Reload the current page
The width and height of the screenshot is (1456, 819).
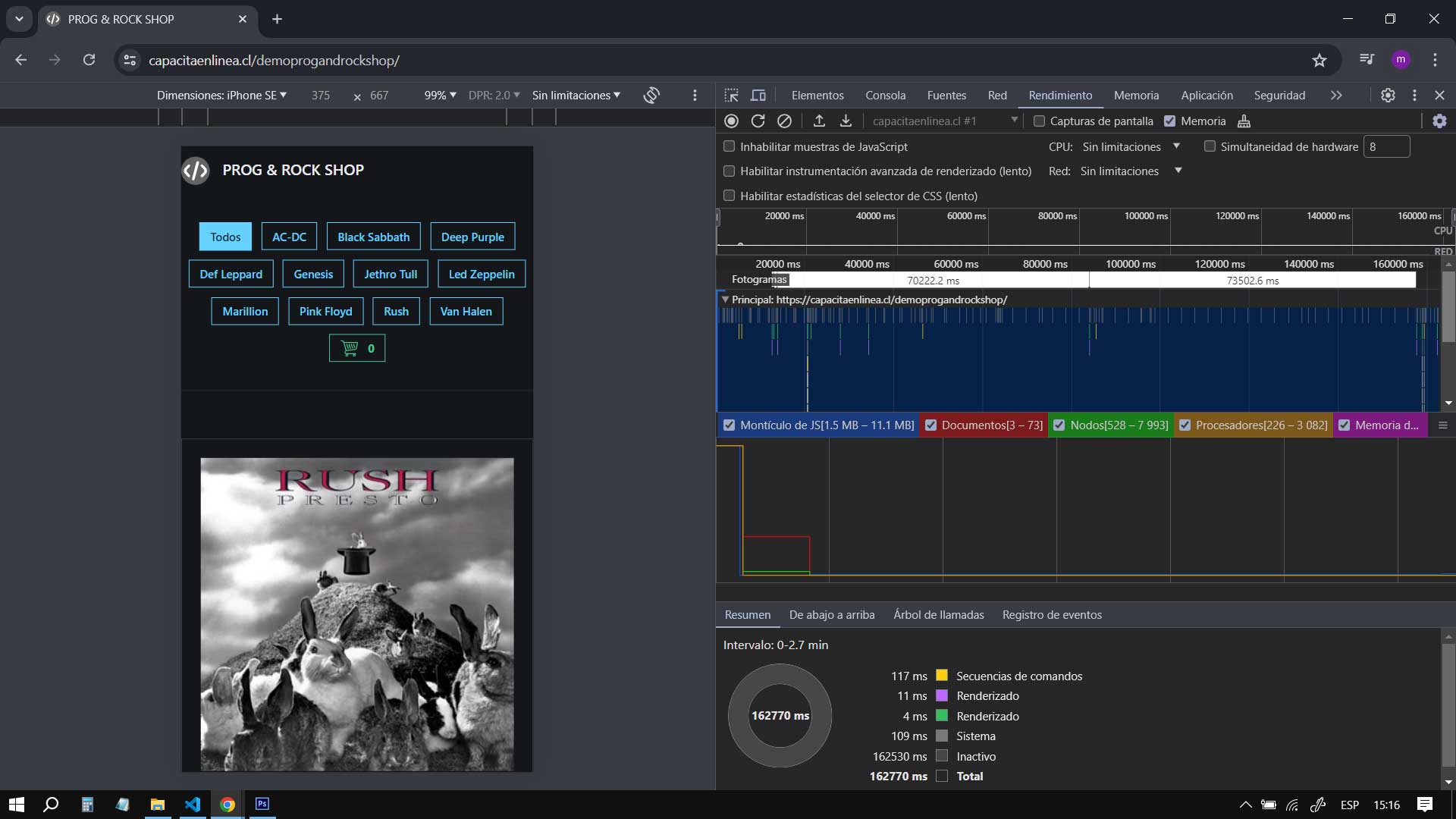pyautogui.click(x=89, y=59)
